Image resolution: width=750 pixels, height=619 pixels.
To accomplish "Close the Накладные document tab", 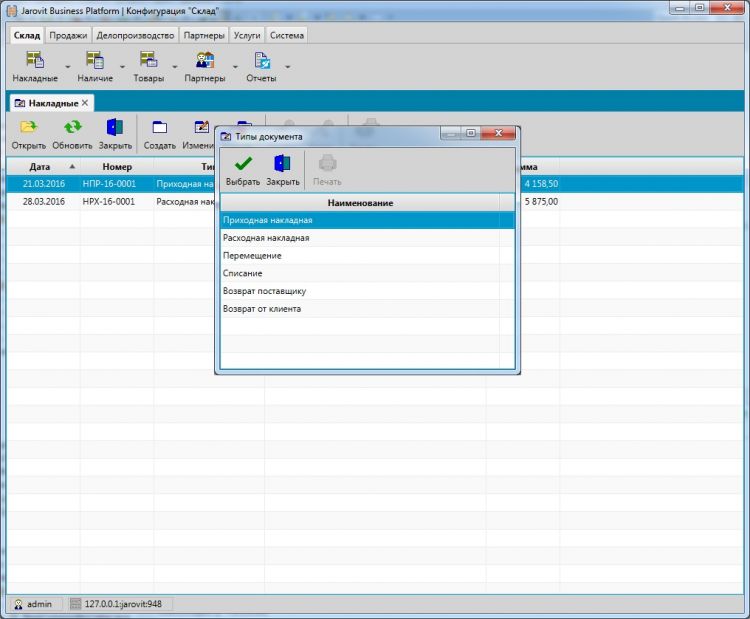I will [86, 103].
